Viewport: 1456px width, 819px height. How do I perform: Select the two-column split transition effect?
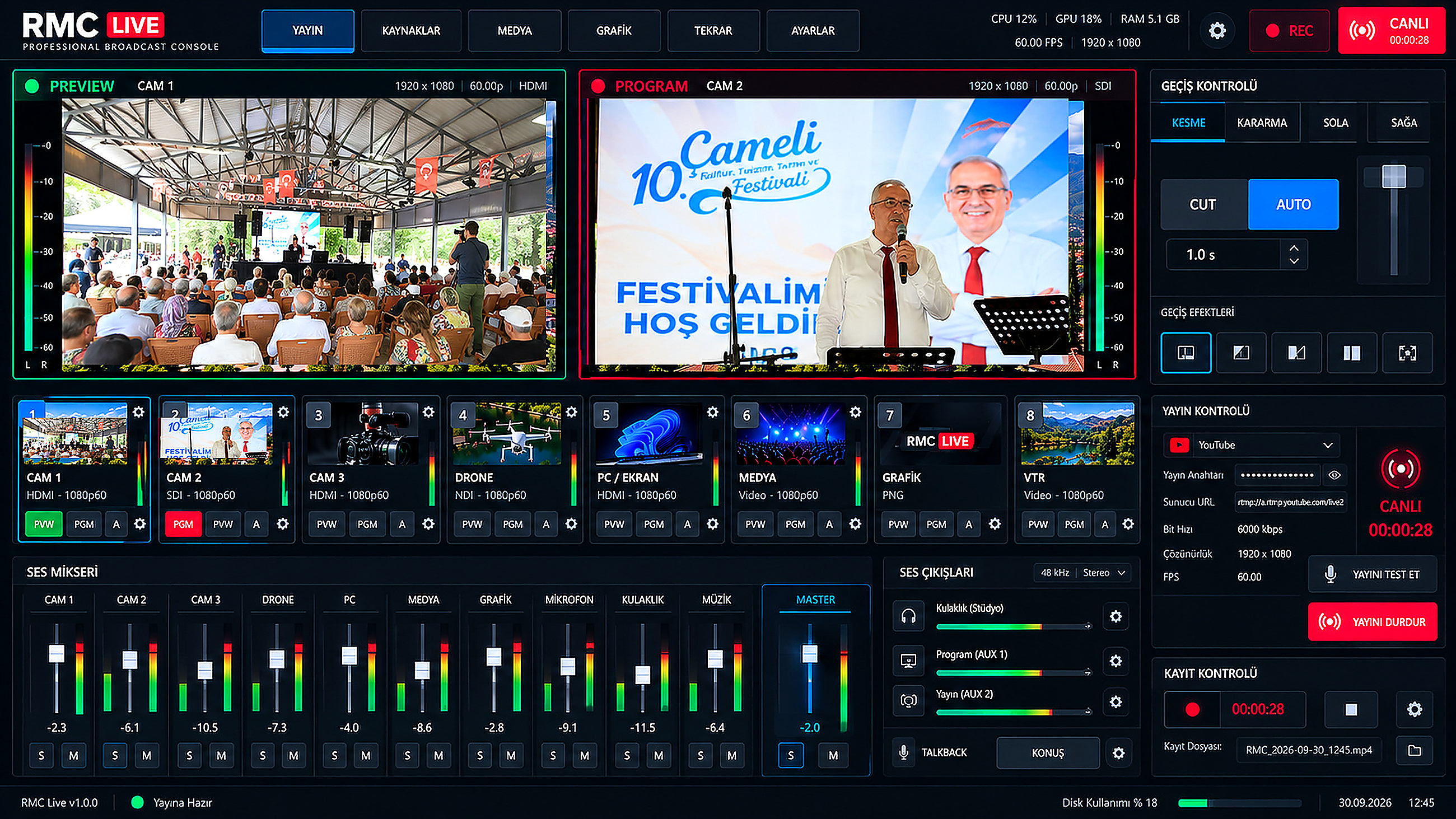coord(1351,353)
